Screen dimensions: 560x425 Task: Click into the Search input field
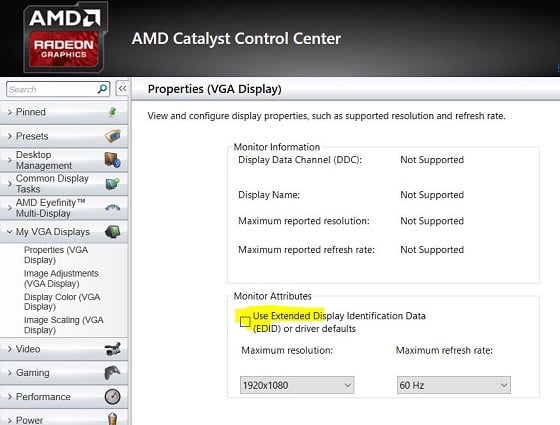[x=52, y=89]
